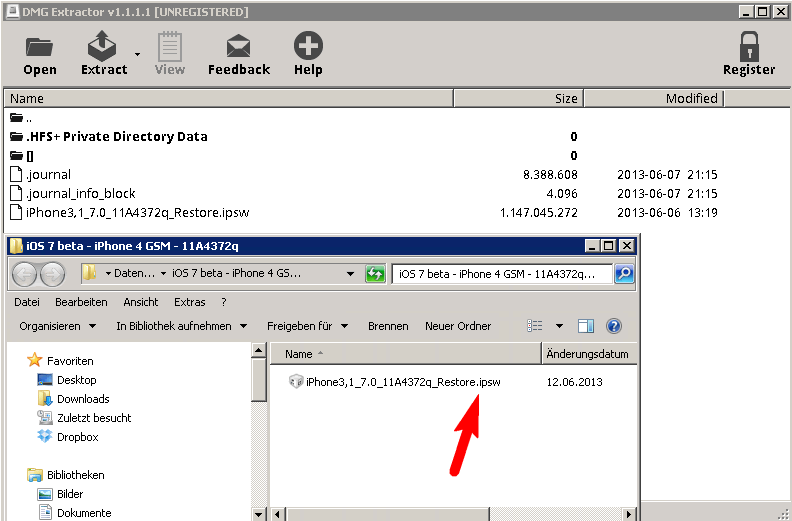Select the '[]' folder entry
The image size is (792, 521).
22,156
